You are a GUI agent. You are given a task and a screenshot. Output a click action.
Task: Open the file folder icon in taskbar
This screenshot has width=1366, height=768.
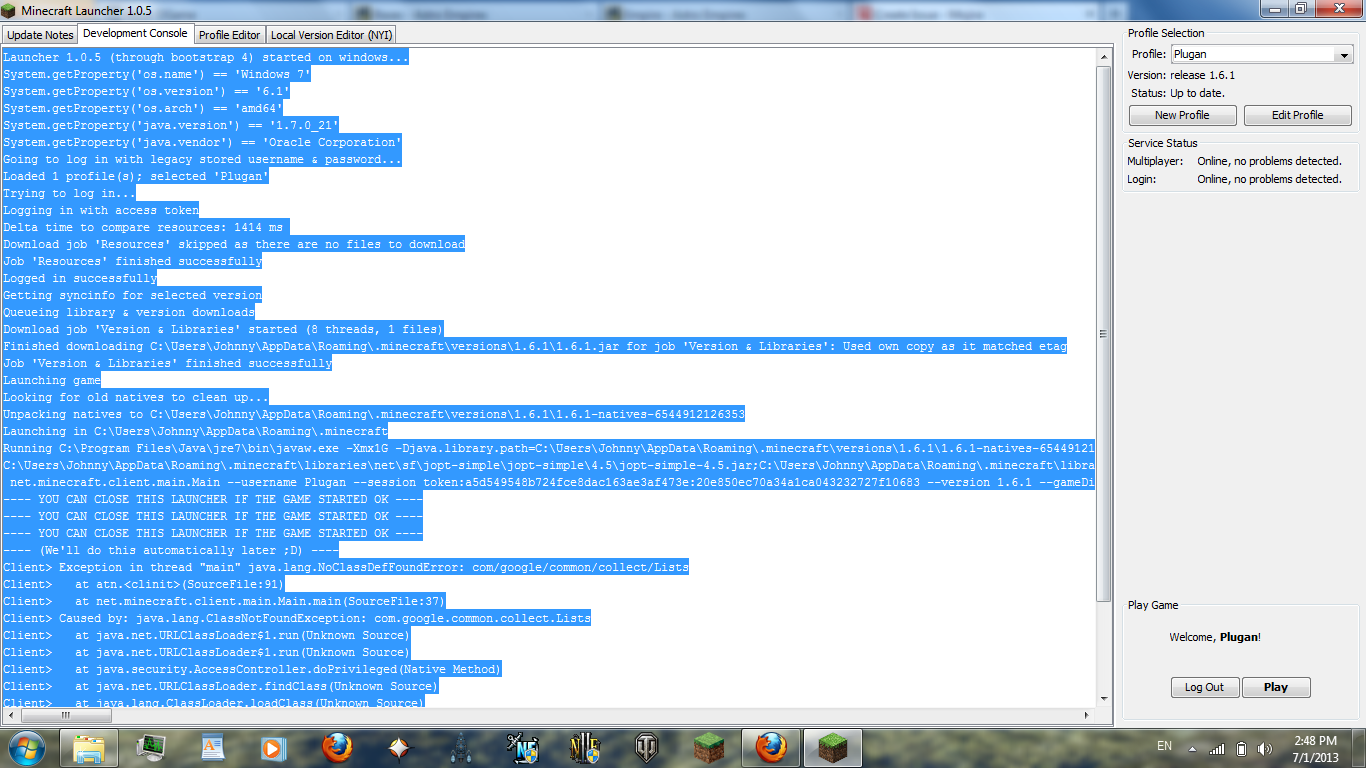pos(89,747)
